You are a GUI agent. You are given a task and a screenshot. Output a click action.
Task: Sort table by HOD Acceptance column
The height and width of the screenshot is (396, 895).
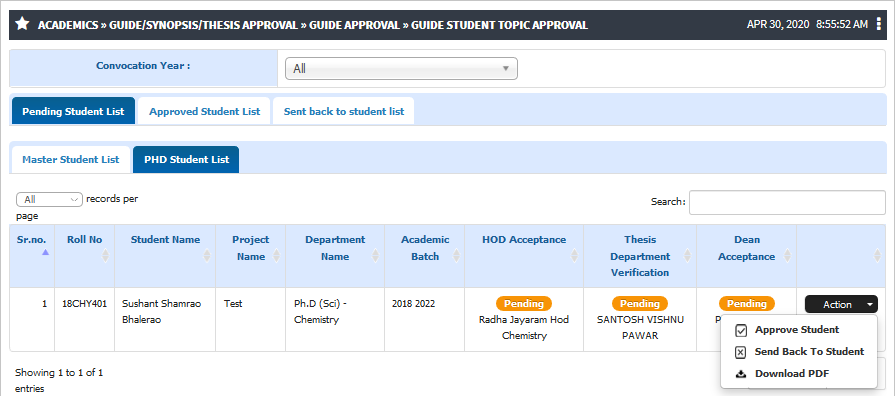[x=574, y=256]
